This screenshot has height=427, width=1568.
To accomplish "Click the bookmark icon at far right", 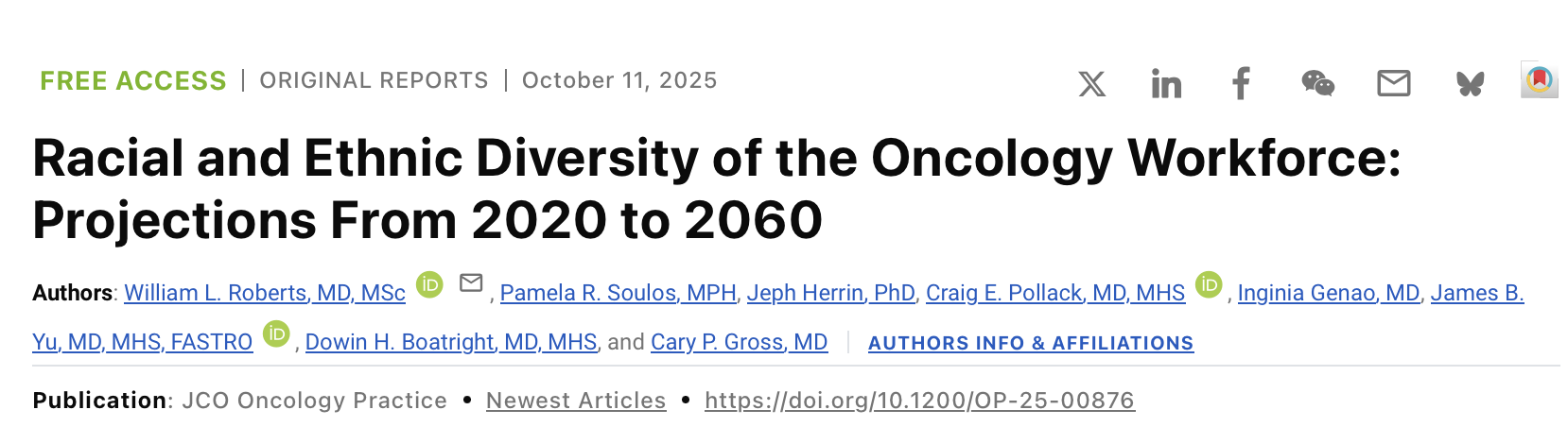I will tap(1539, 80).
